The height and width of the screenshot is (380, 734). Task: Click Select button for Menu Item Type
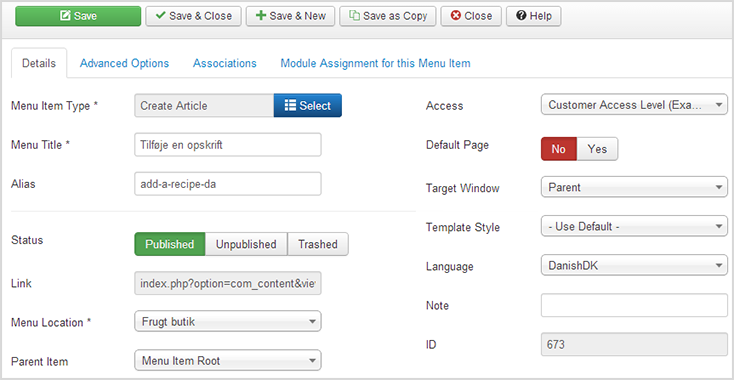pyautogui.click(x=308, y=106)
